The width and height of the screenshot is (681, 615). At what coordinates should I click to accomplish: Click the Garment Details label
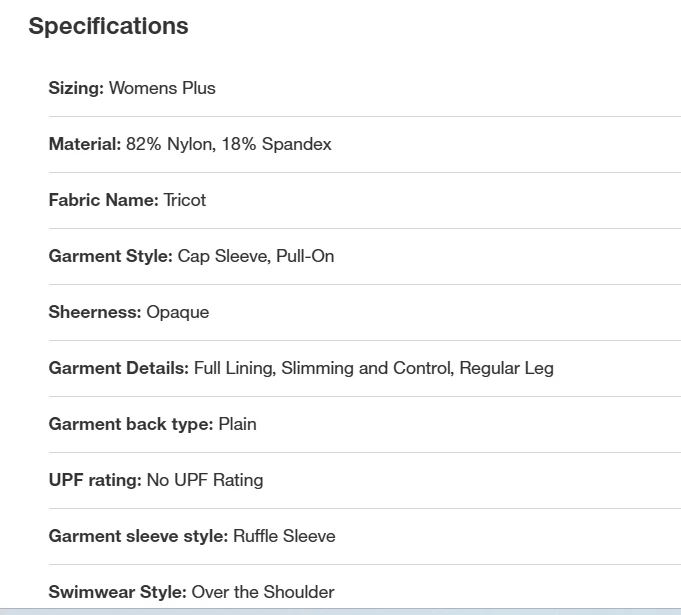click(x=118, y=368)
